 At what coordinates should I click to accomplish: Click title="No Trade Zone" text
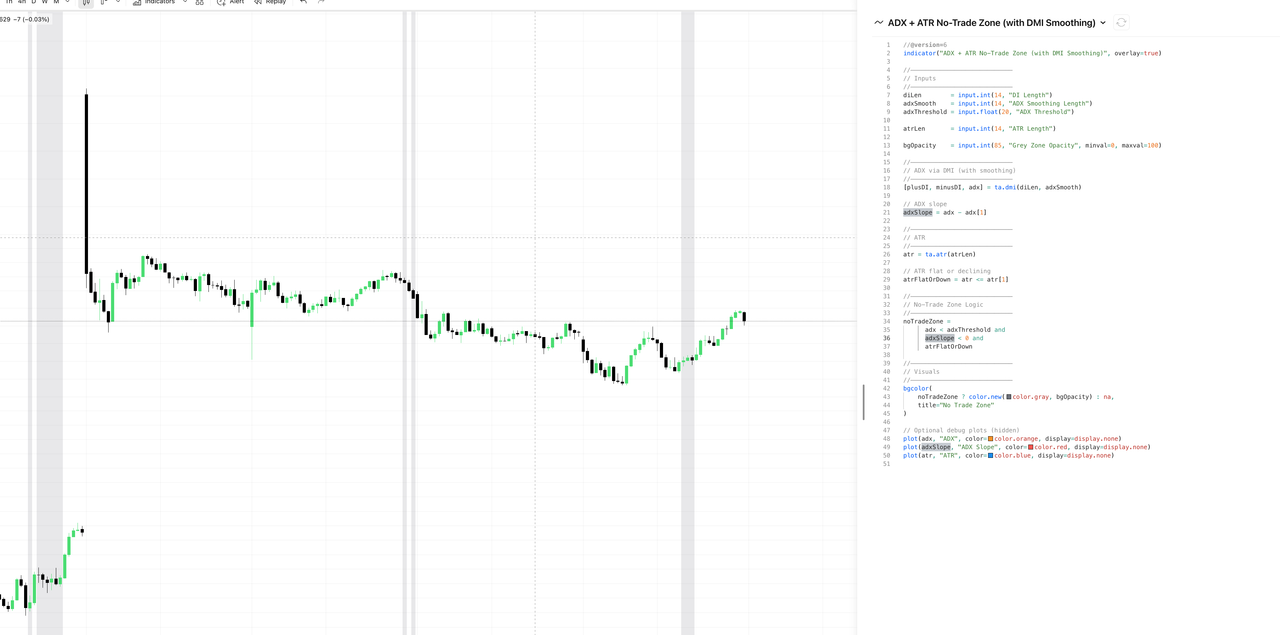(956, 405)
